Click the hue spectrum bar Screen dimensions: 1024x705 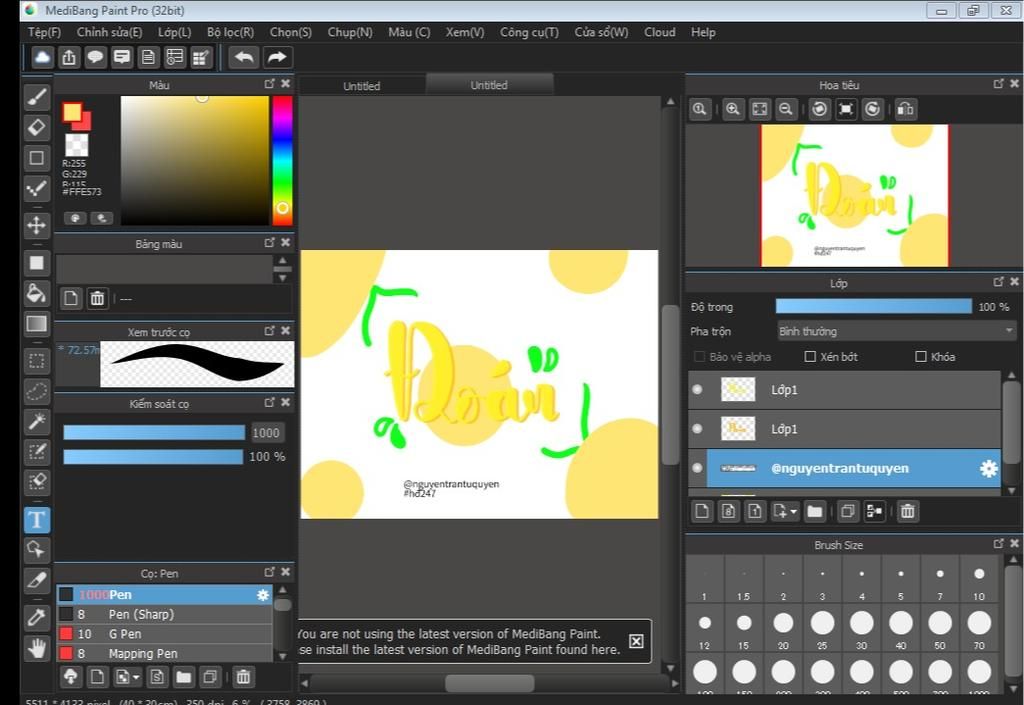click(282, 161)
